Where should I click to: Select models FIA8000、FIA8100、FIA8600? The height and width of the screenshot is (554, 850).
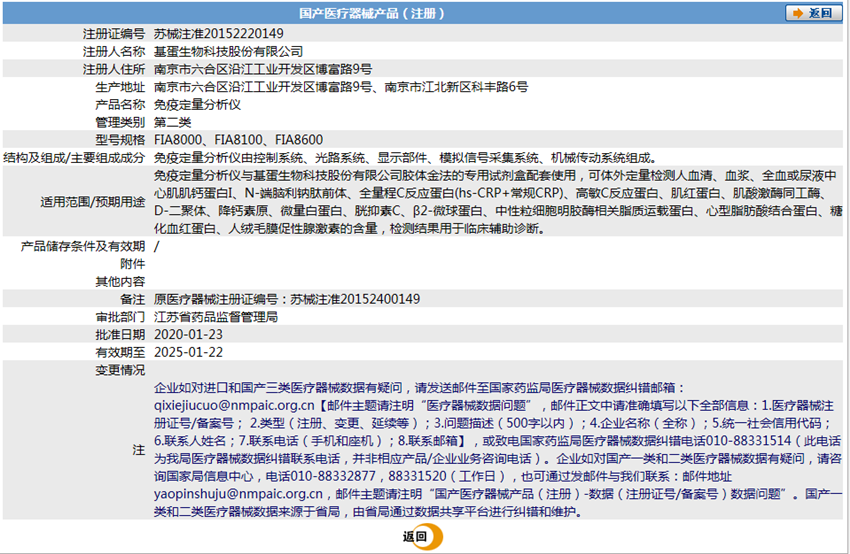(x=239, y=140)
